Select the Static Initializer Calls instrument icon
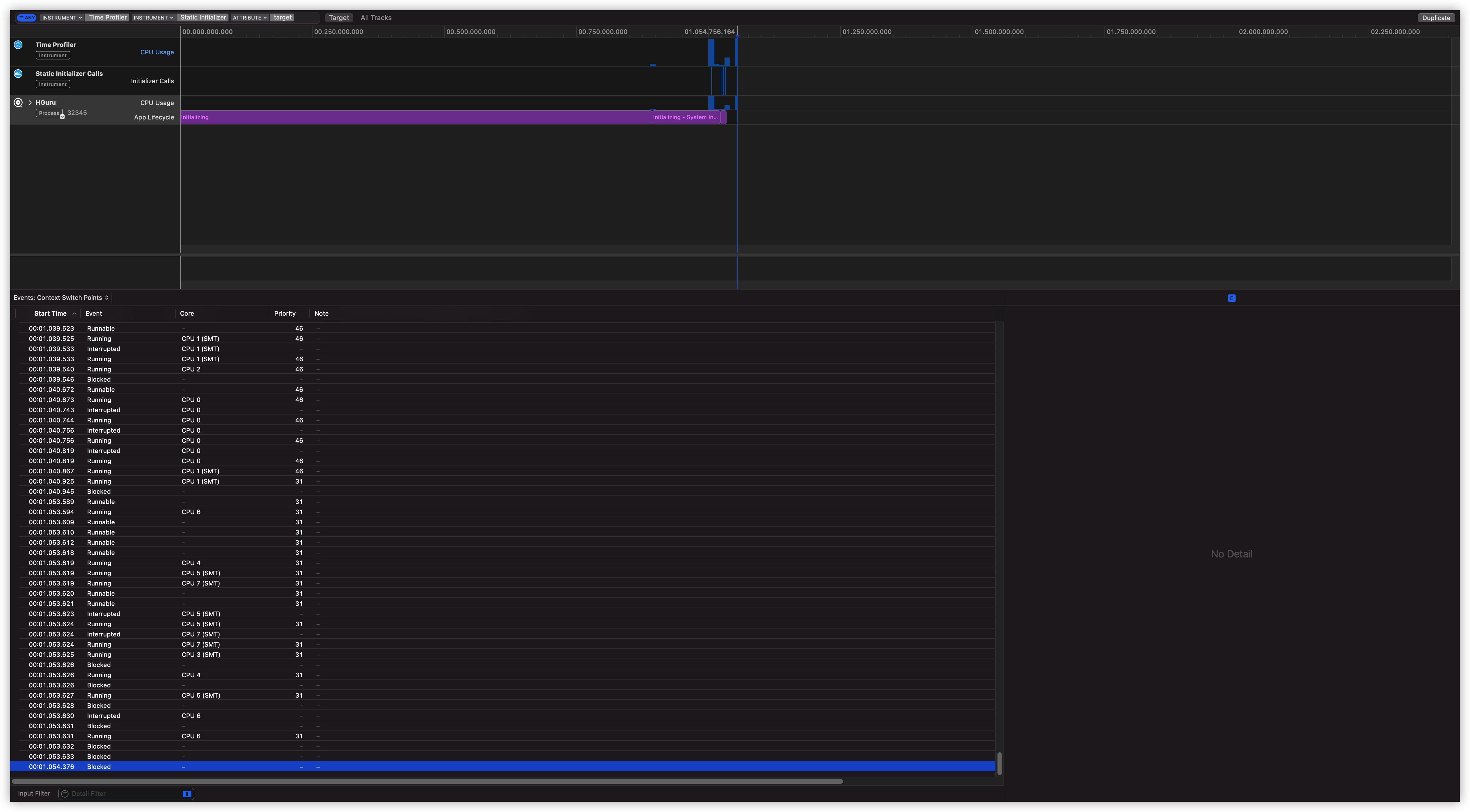This screenshot has width=1470, height=812. click(18, 73)
